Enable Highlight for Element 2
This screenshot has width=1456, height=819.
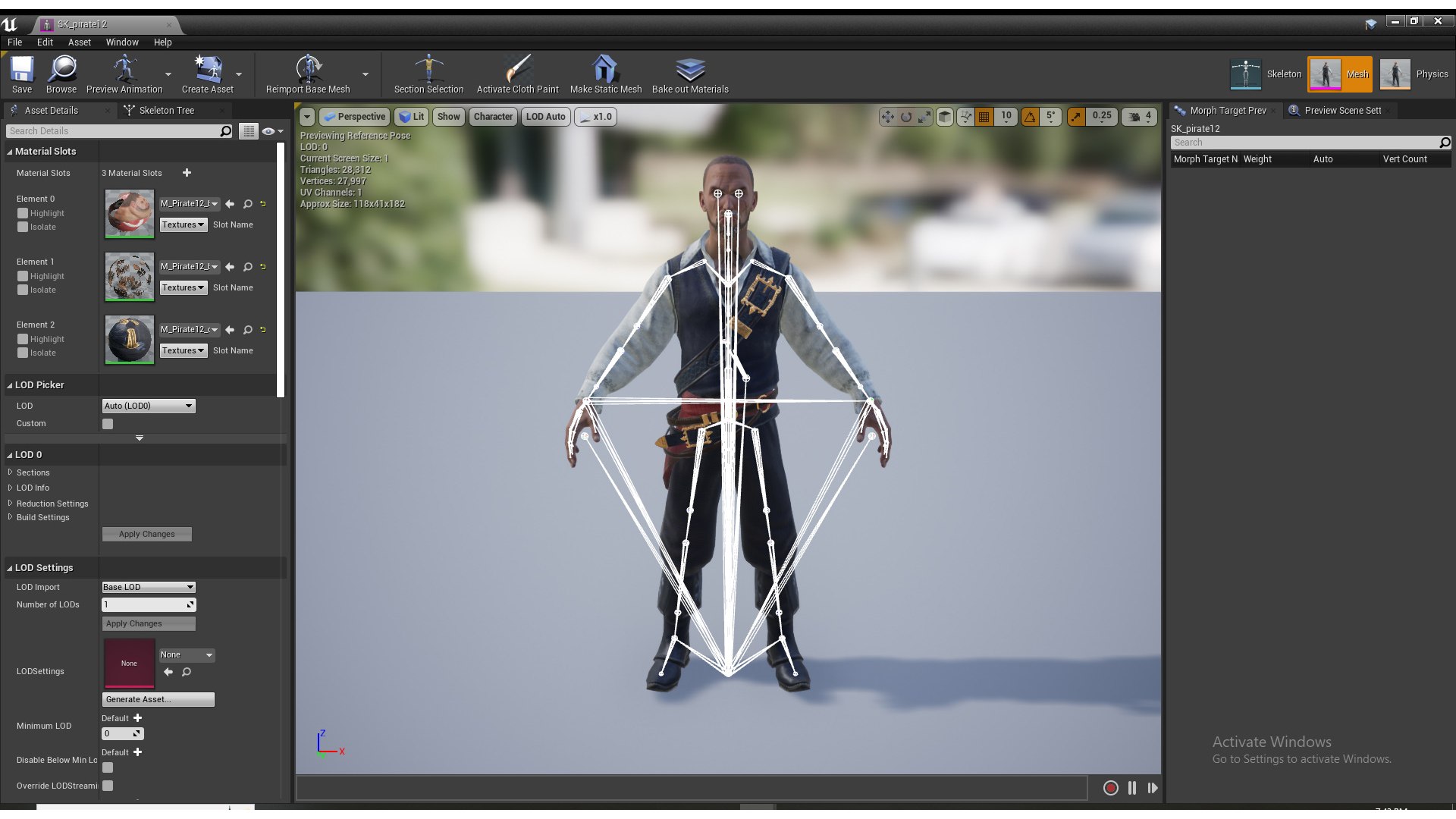pos(23,340)
